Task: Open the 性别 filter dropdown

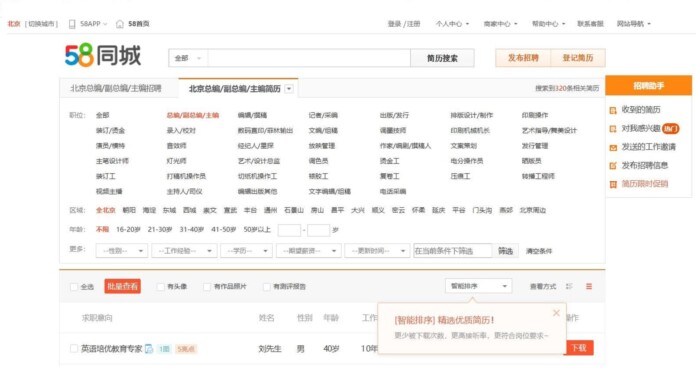Action: tap(122, 251)
